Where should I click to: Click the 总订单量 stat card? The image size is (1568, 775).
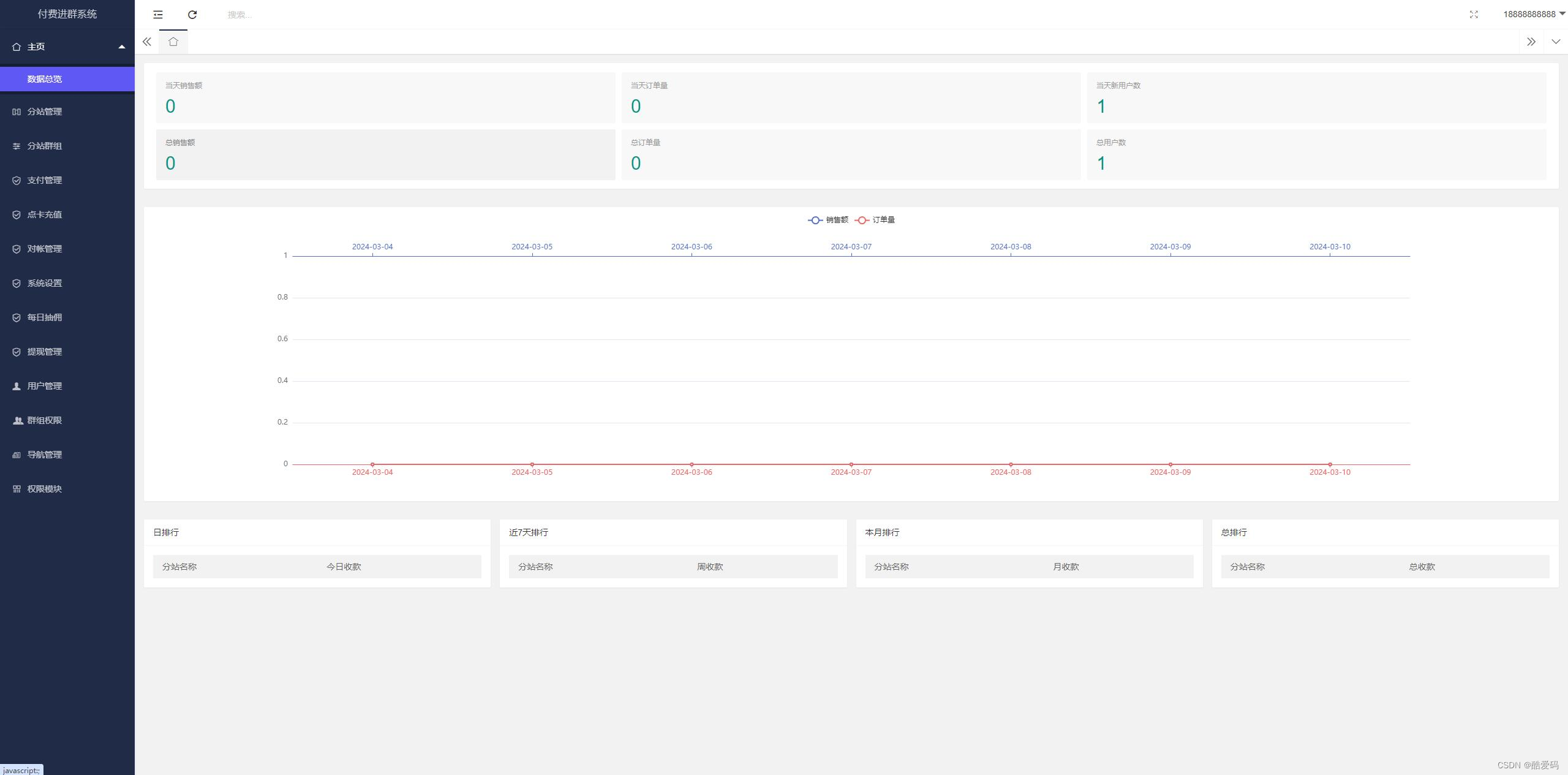click(851, 154)
